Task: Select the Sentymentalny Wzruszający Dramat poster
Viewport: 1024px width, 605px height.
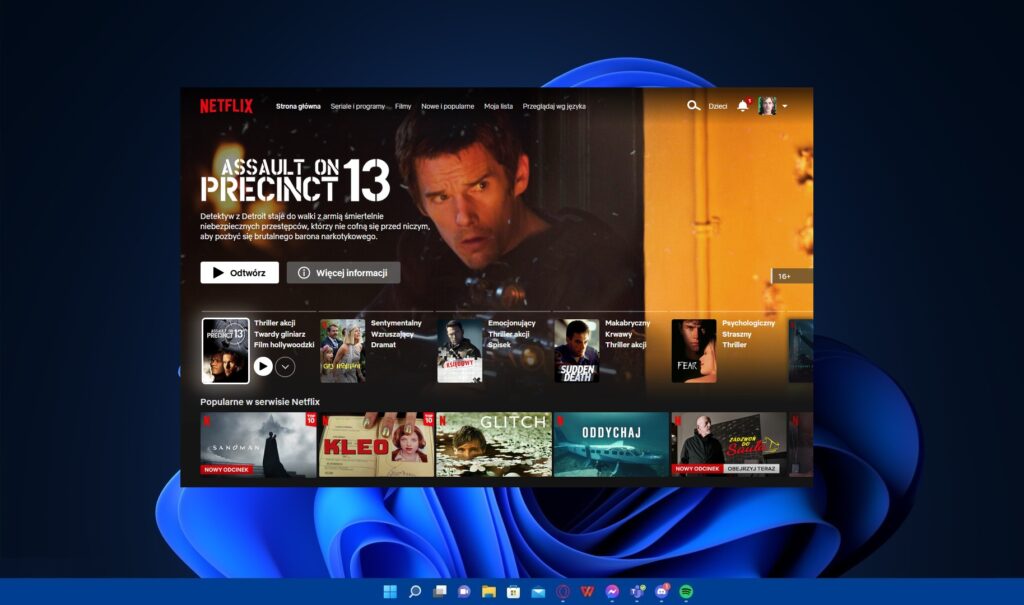Action: pos(343,351)
